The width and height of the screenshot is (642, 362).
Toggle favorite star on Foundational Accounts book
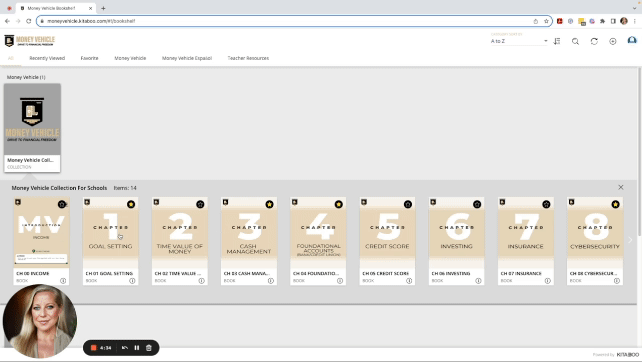[x=339, y=204]
